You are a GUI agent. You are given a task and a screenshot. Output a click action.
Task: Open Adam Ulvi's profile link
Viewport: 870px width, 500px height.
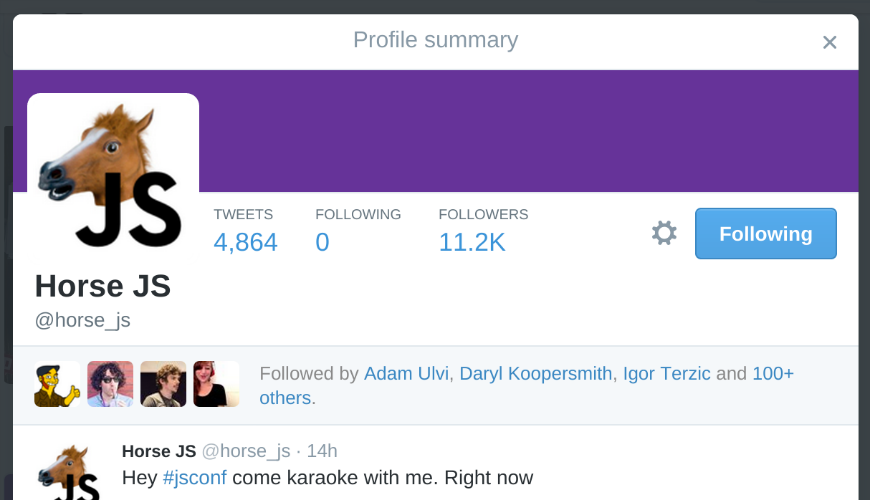click(406, 373)
